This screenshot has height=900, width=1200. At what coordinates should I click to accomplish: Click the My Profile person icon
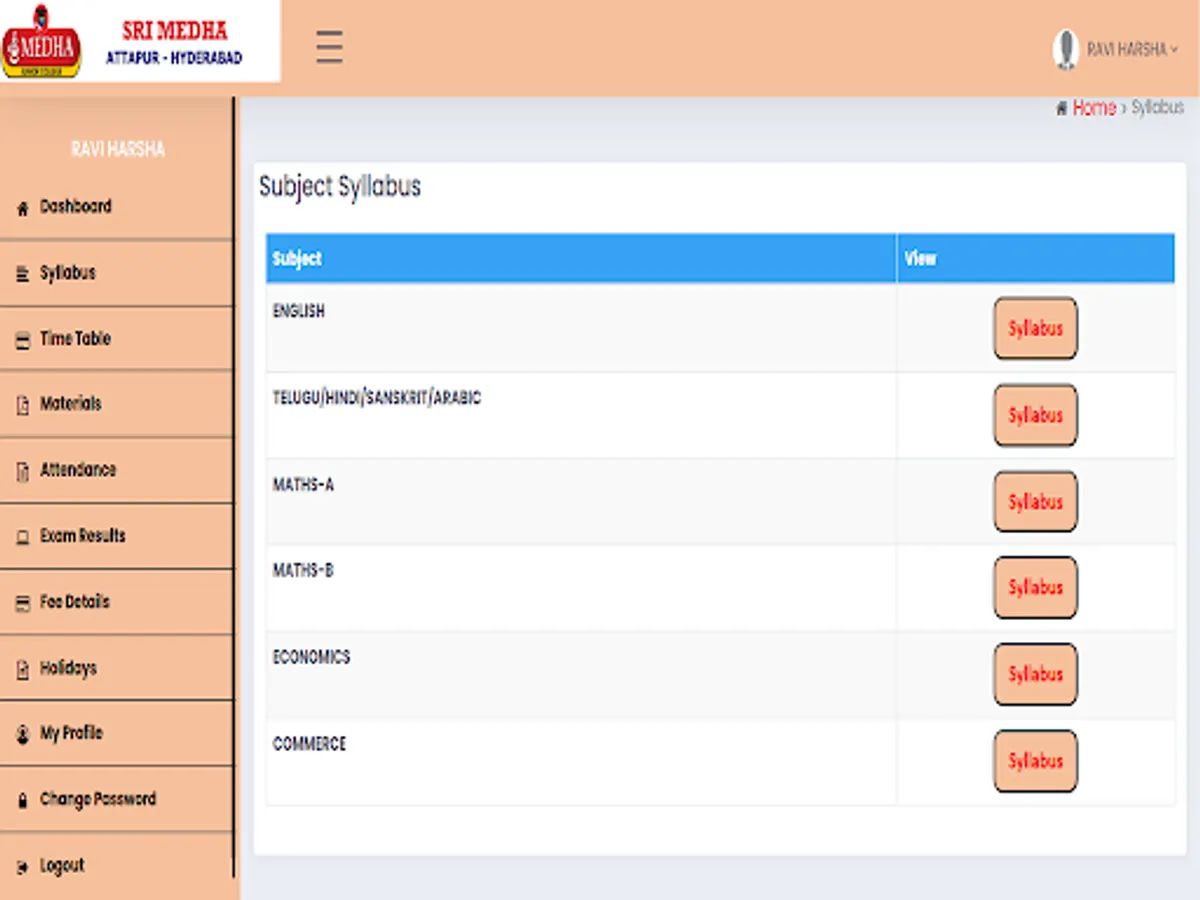pyautogui.click(x=23, y=734)
